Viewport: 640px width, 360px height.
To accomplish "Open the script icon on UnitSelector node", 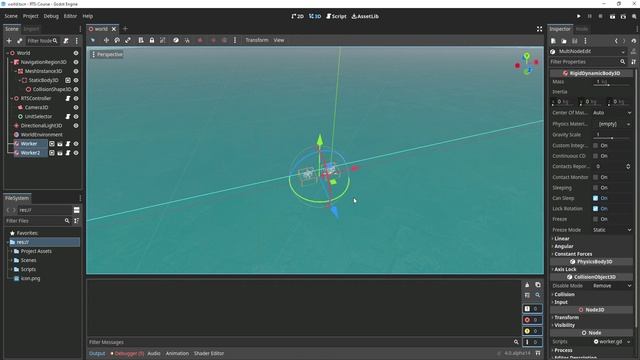I will [68, 116].
